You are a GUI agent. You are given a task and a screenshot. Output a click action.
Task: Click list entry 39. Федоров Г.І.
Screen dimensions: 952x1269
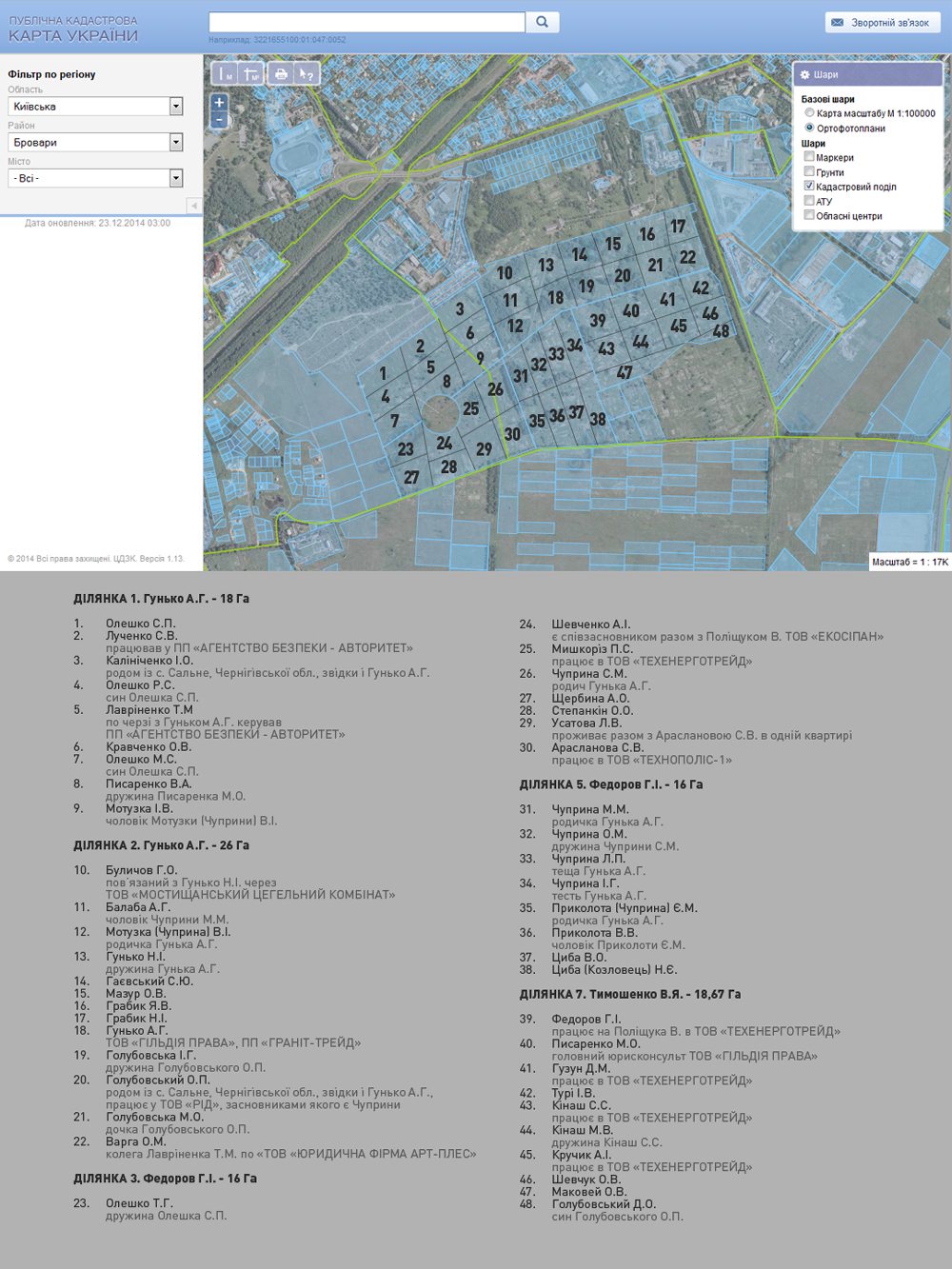coord(570,1019)
